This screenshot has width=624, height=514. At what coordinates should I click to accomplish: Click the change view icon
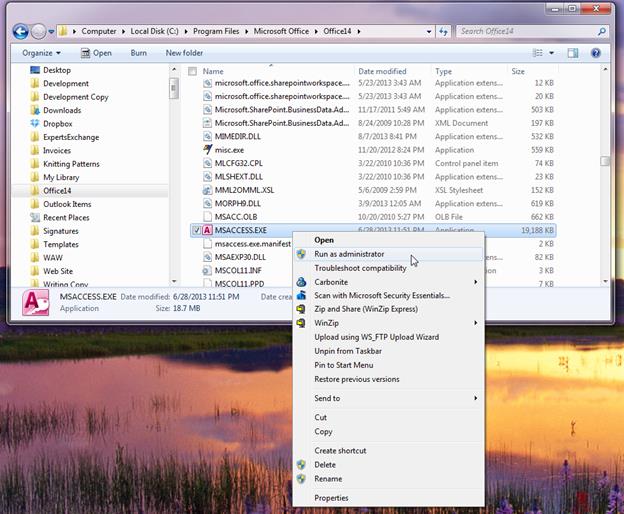tap(538, 53)
